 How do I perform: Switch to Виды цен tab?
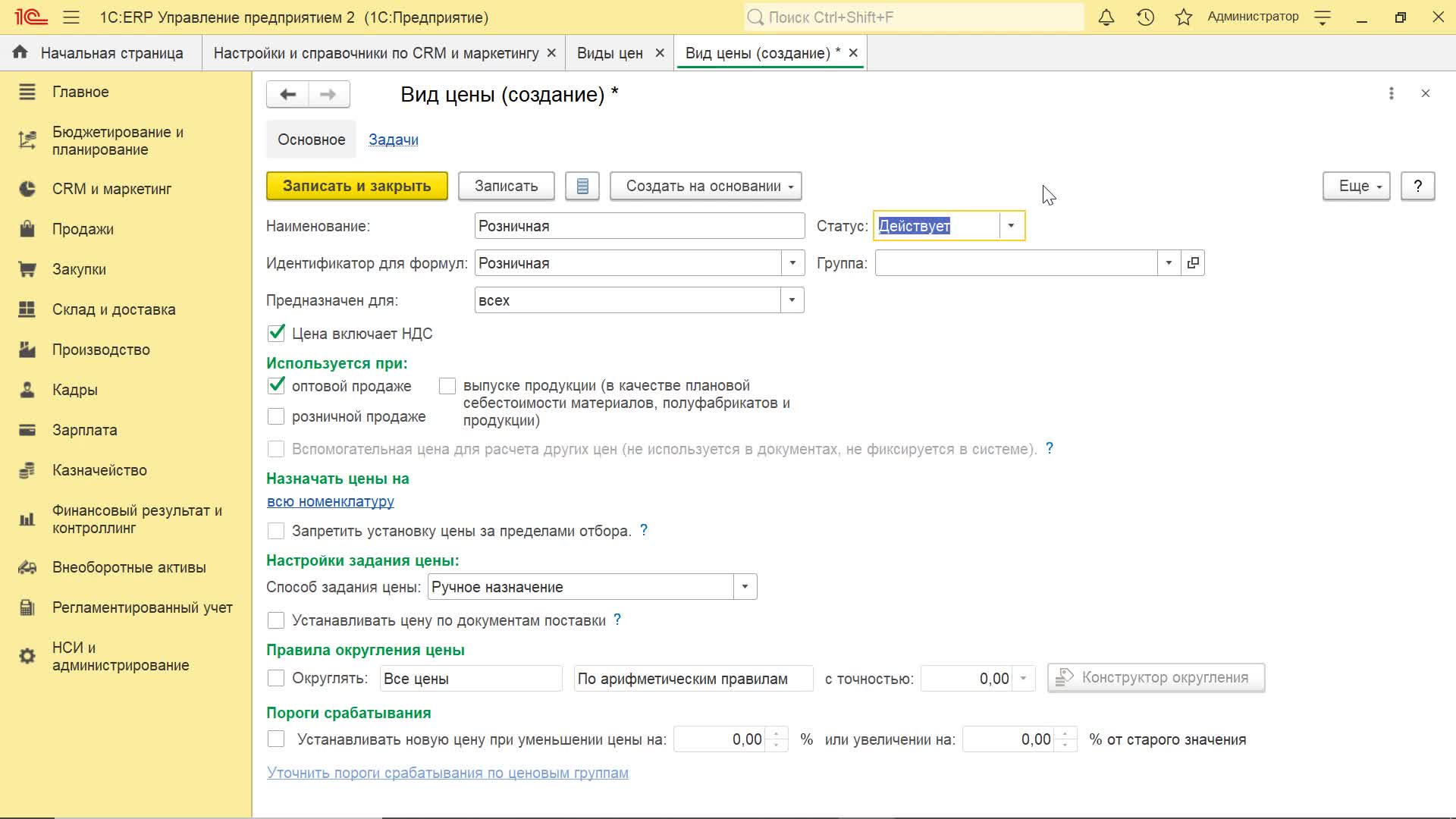click(x=610, y=53)
